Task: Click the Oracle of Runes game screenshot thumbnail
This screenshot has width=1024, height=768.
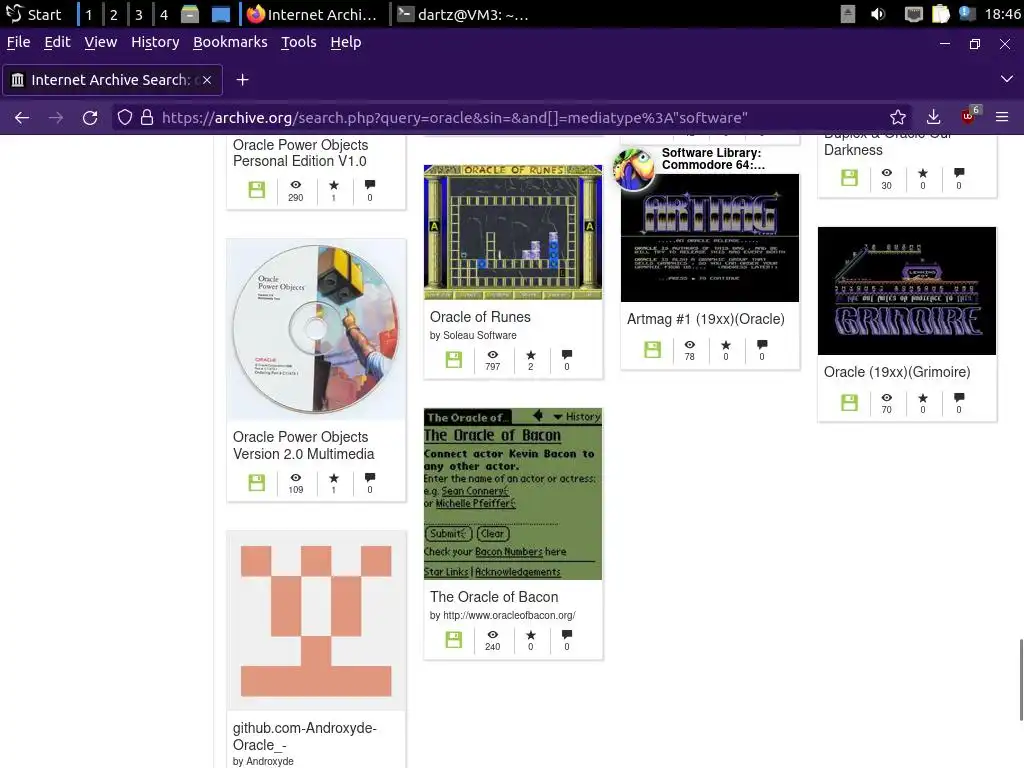Action: pos(513,232)
